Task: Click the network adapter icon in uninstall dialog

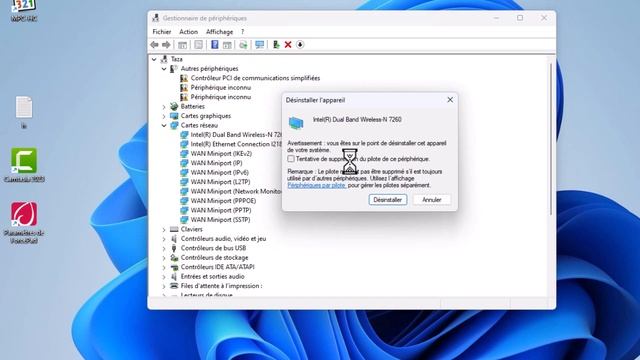Action: point(296,122)
